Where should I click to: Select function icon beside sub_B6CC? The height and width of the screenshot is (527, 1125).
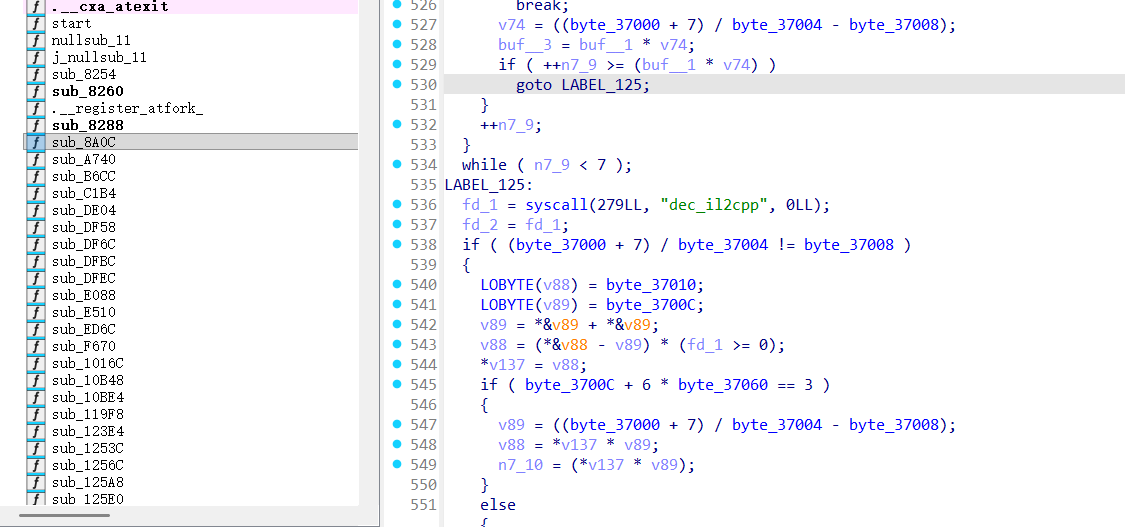point(36,176)
